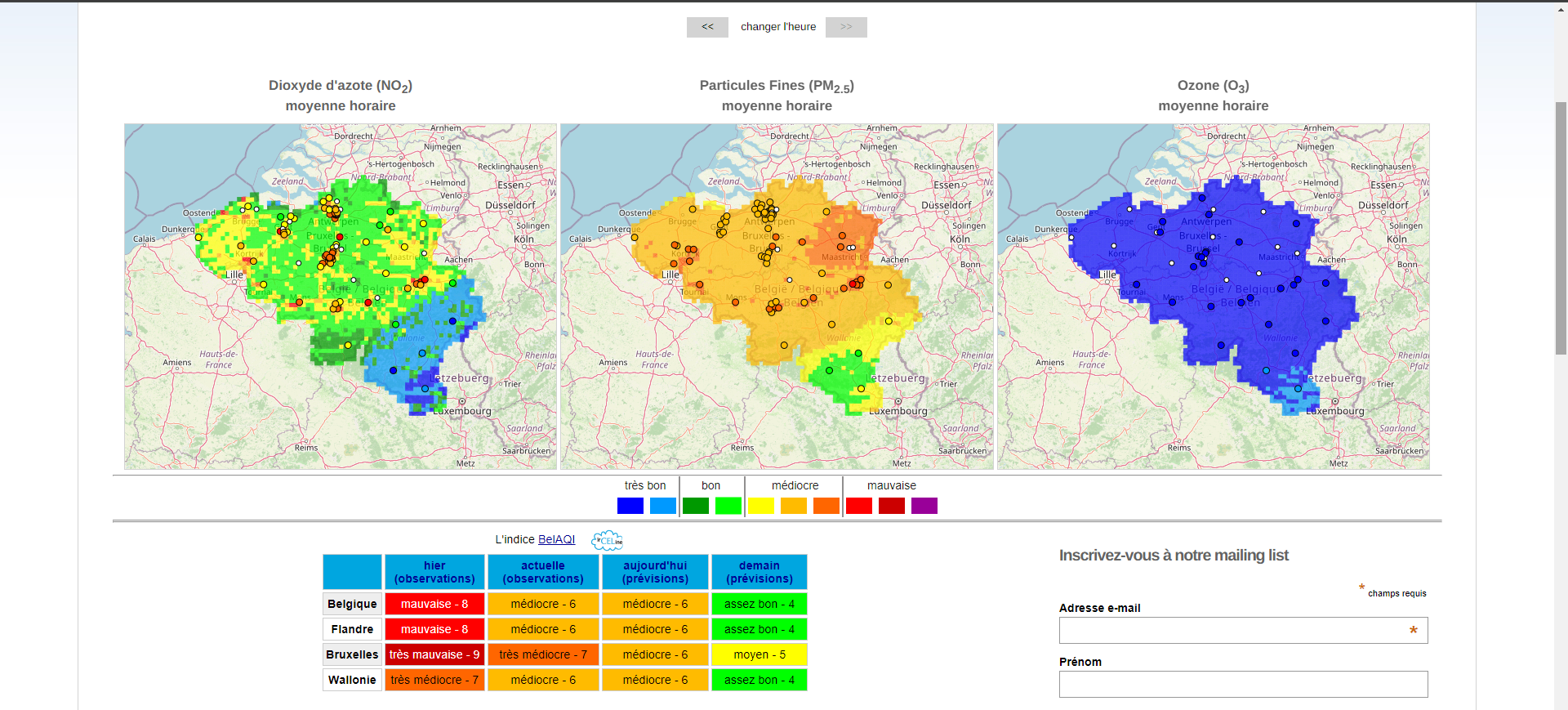Click the light blue 'très bon' legend swatch

pos(663,506)
